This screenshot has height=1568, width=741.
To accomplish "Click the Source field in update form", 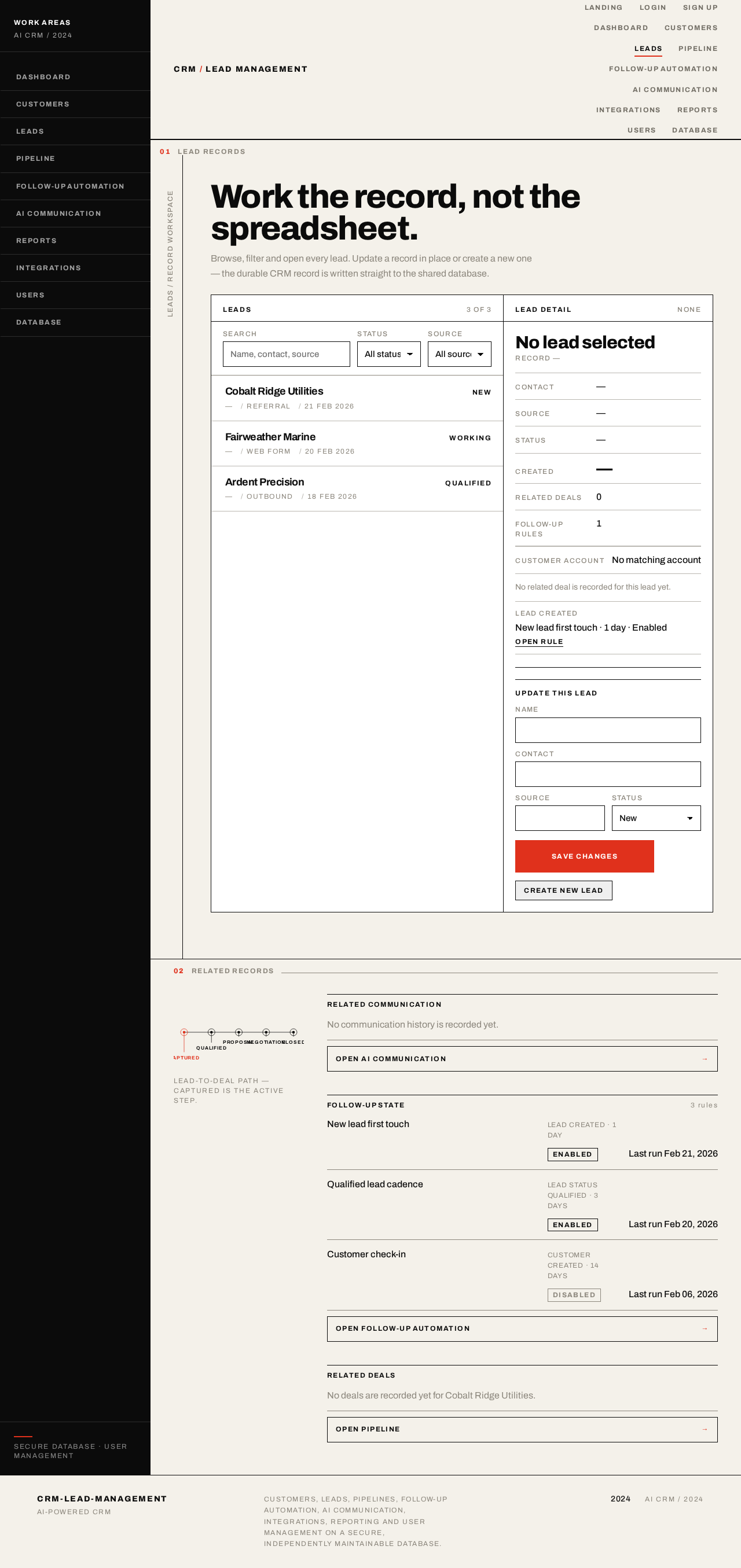I will pyautogui.click(x=560, y=818).
